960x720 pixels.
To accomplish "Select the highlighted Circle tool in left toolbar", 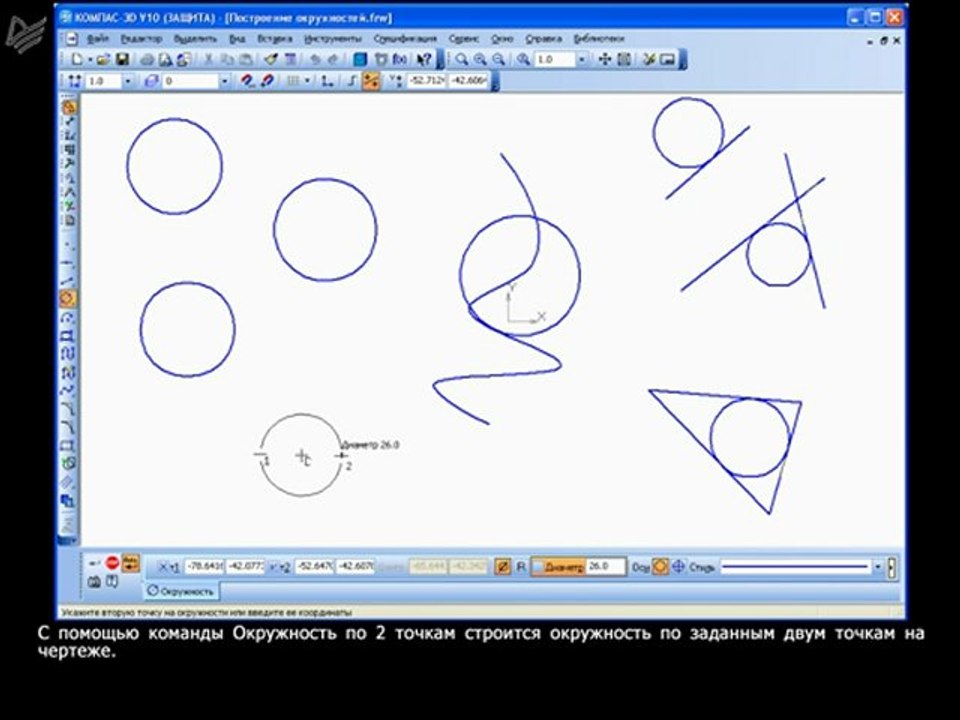I will tap(68, 299).
